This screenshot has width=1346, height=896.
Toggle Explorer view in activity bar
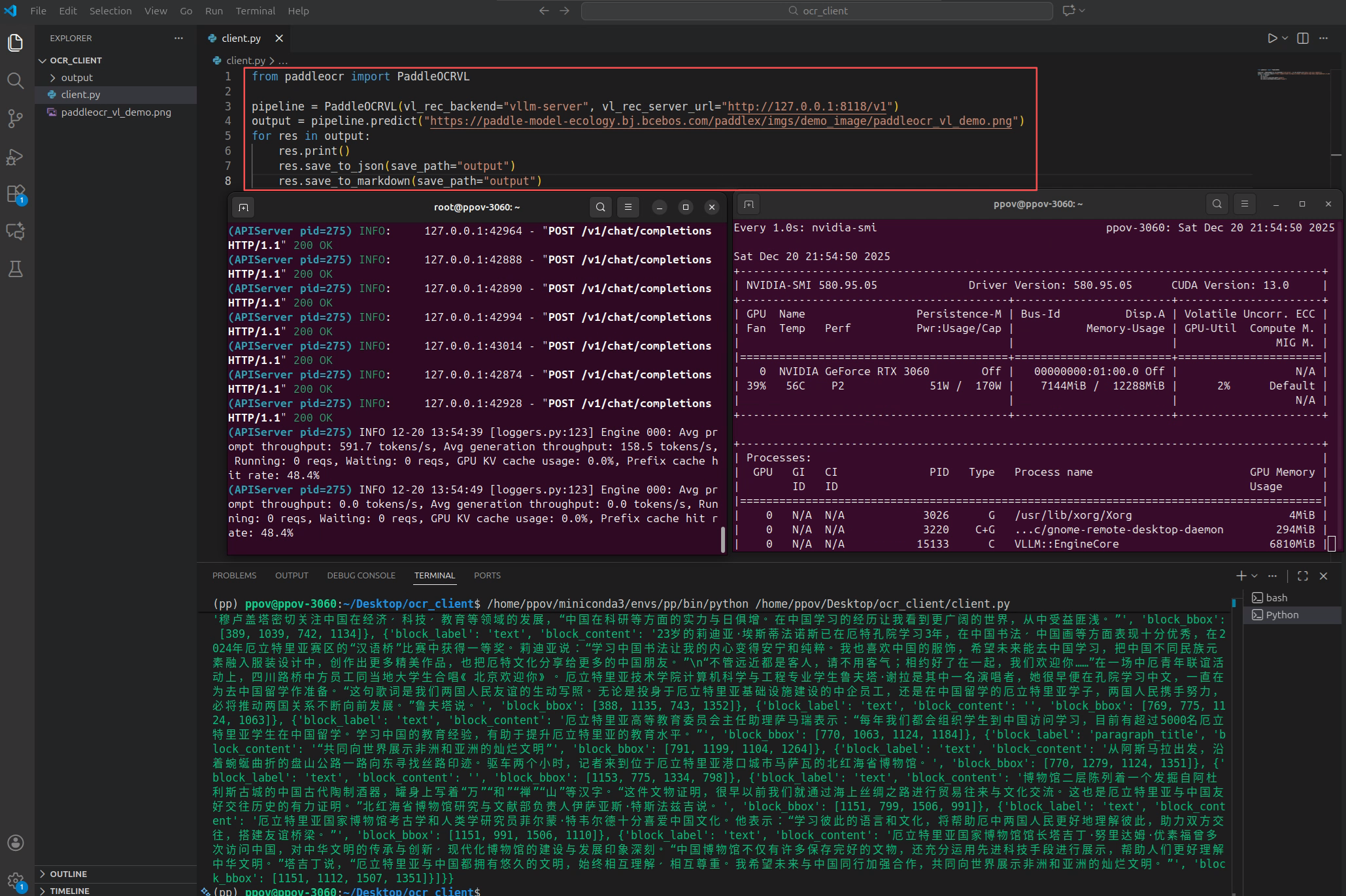[x=16, y=43]
